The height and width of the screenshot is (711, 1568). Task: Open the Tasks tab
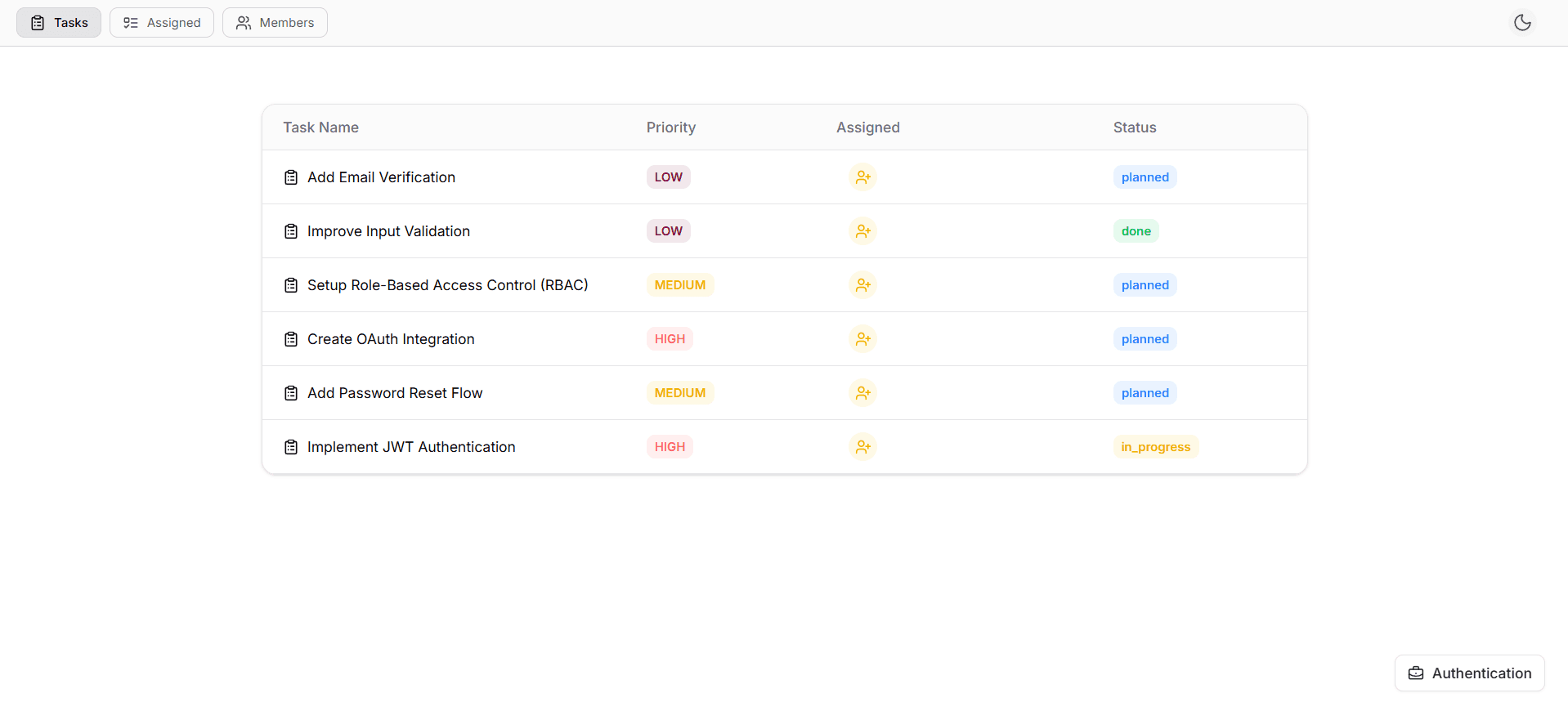pos(59,23)
